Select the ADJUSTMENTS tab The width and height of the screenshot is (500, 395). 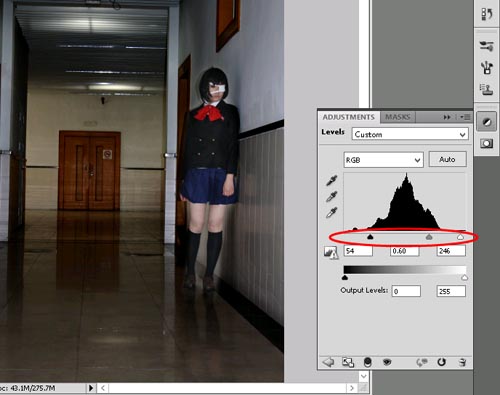click(349, 117)
